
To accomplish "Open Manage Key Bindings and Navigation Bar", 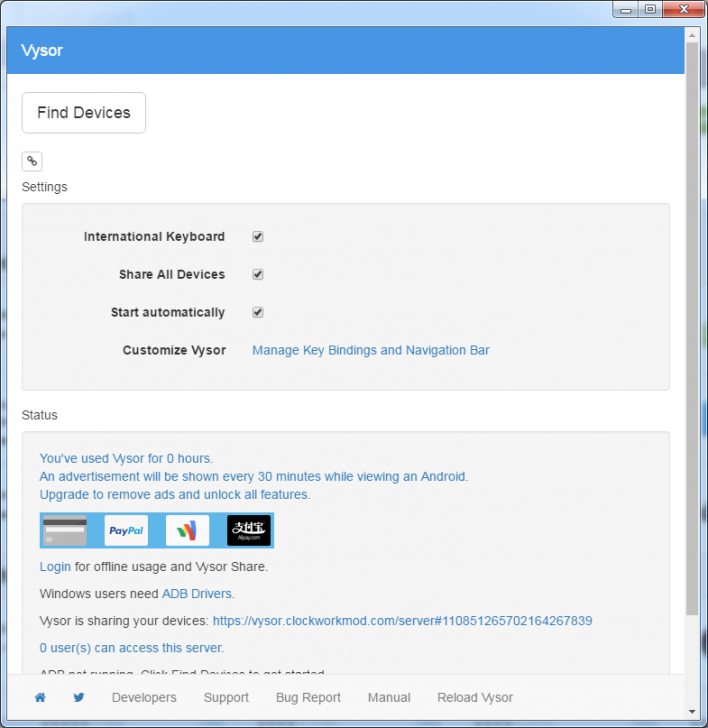I will (370, 350).
